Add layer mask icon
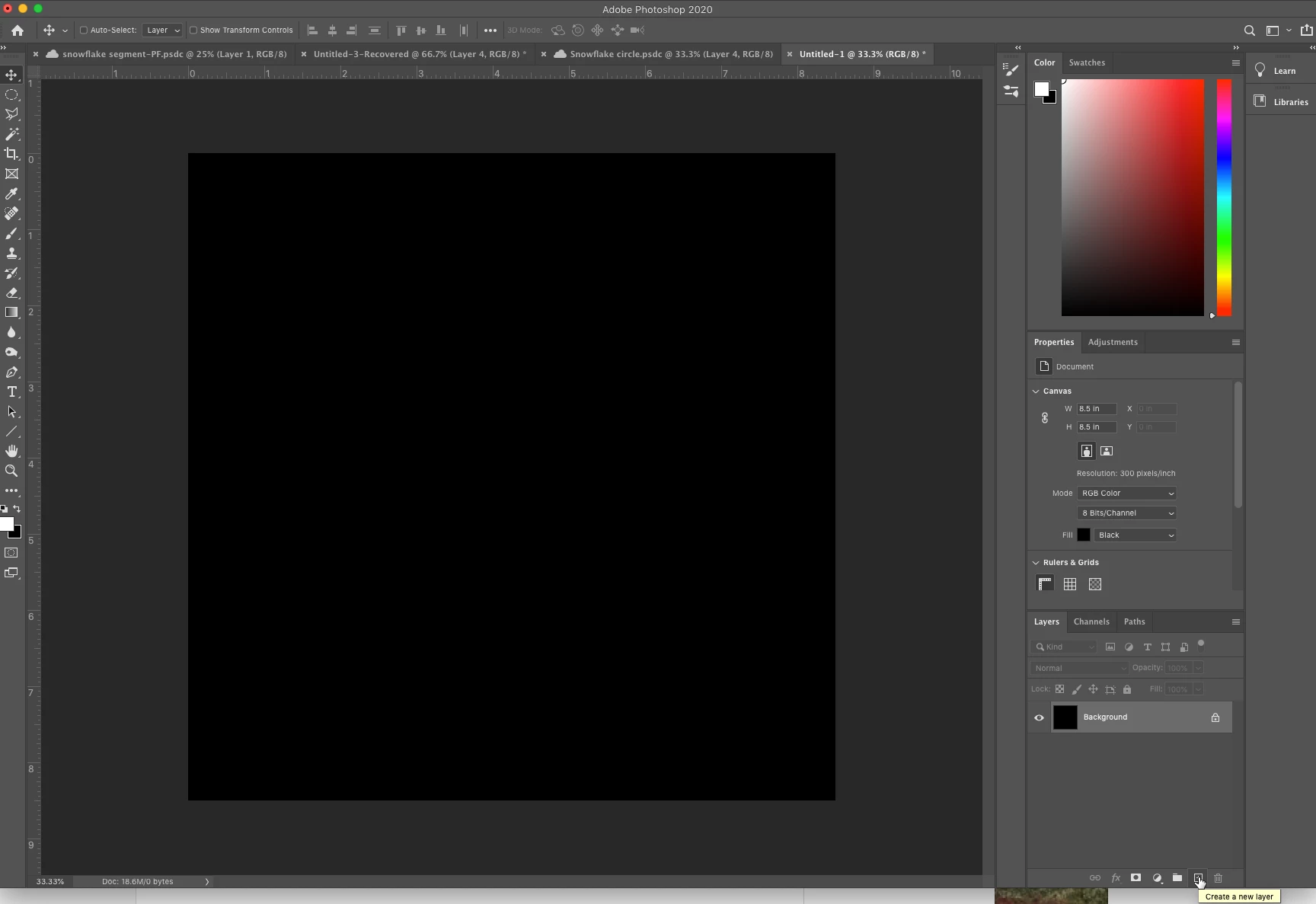This screenshot has height=904, width=1316. (1136, 878)
